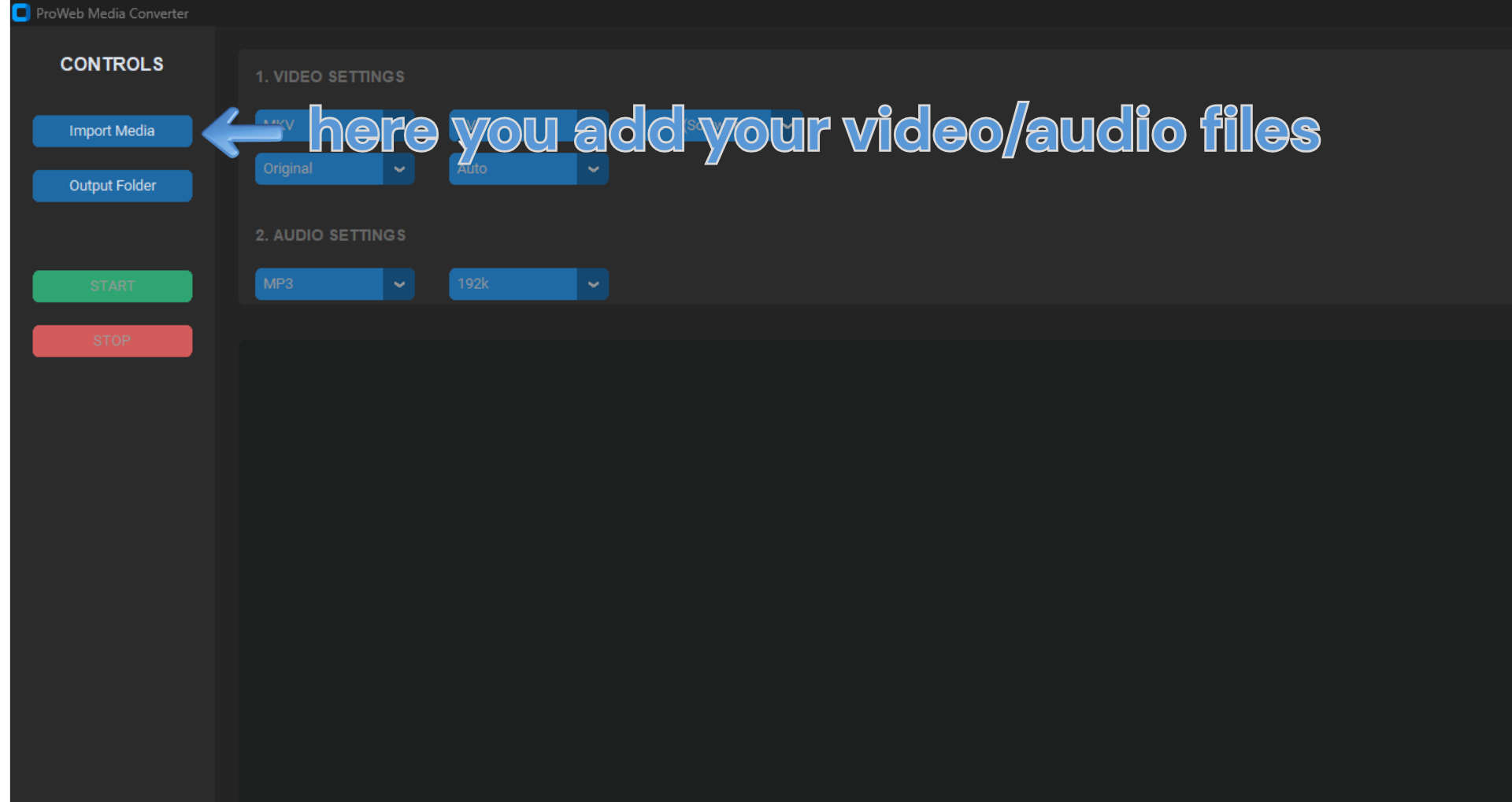Click the 2. AUDIO SETTINGS section header
1512x802 pixels.
(x=331, y=235)
